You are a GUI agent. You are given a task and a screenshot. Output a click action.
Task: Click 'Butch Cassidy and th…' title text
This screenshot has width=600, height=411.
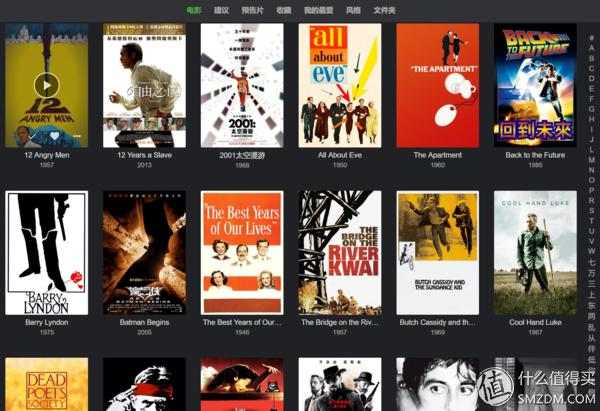click(x=438, y=322)
